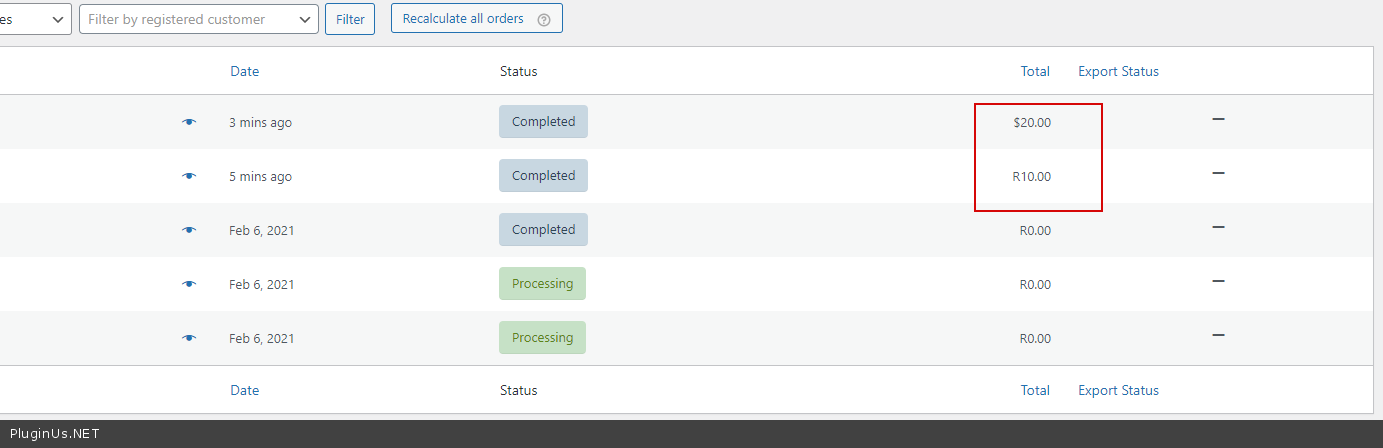Click Date link in table footer
The image size is (1383, 448).
click(x=244, y=390)
